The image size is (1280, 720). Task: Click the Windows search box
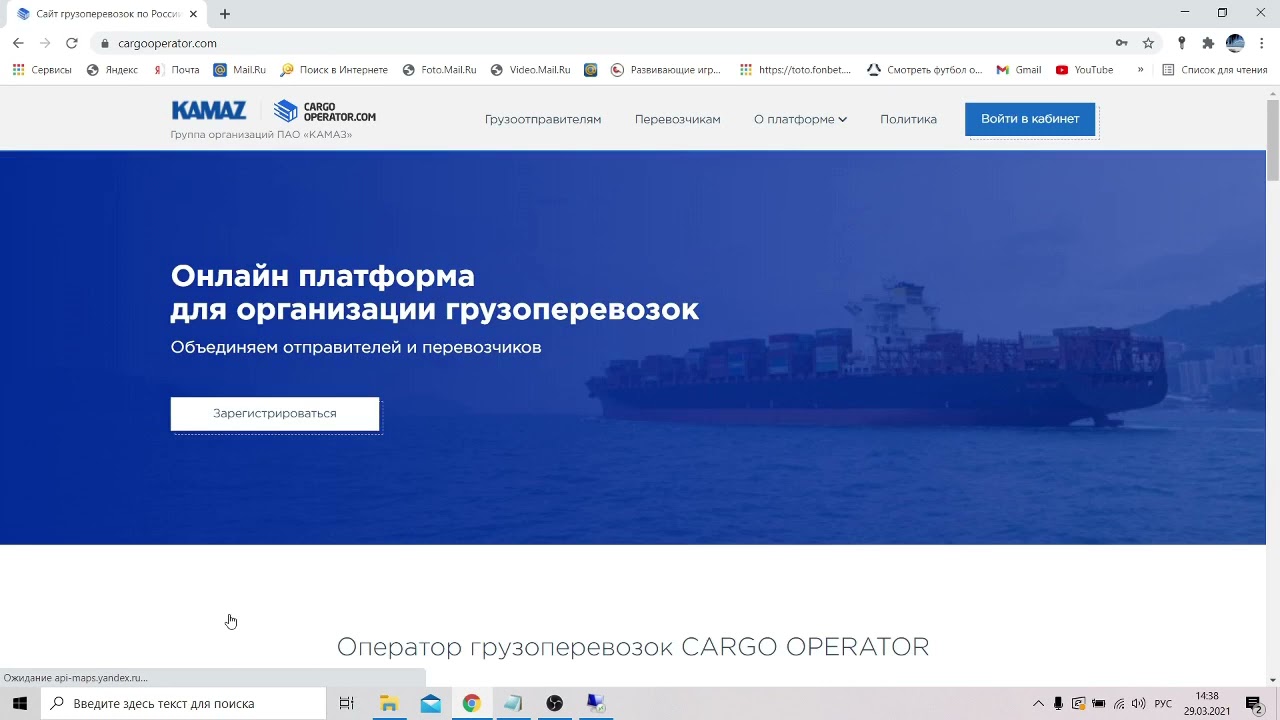click(184, 703)
